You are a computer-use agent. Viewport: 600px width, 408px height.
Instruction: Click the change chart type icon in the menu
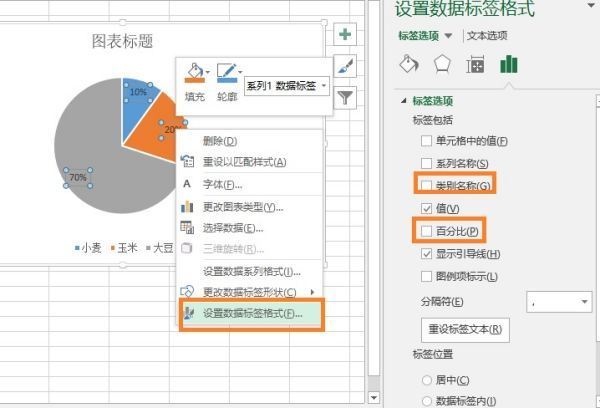coord(187,207)
